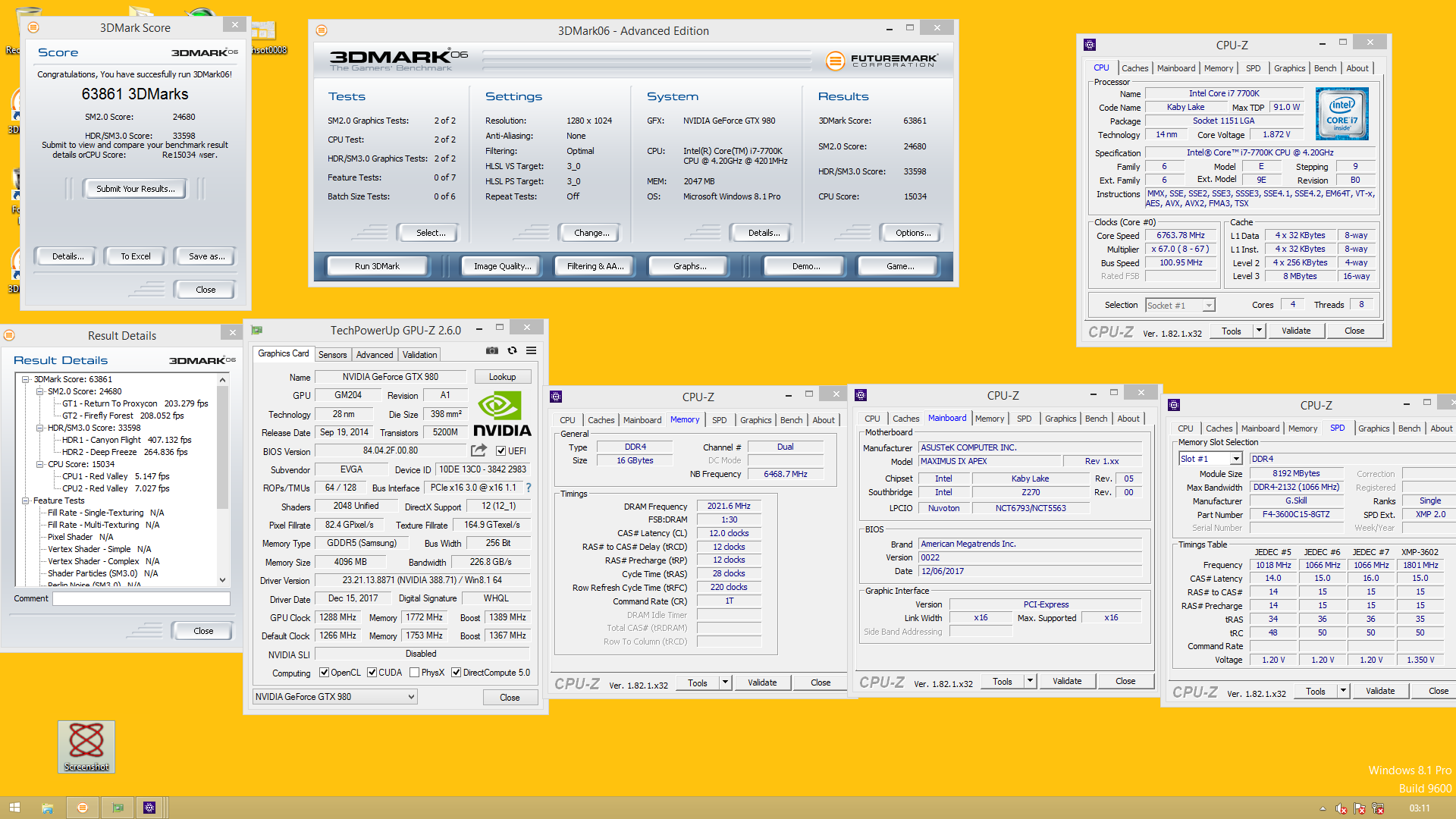Click the CPU-Z Mainboard window title icon

click(861, 395)
